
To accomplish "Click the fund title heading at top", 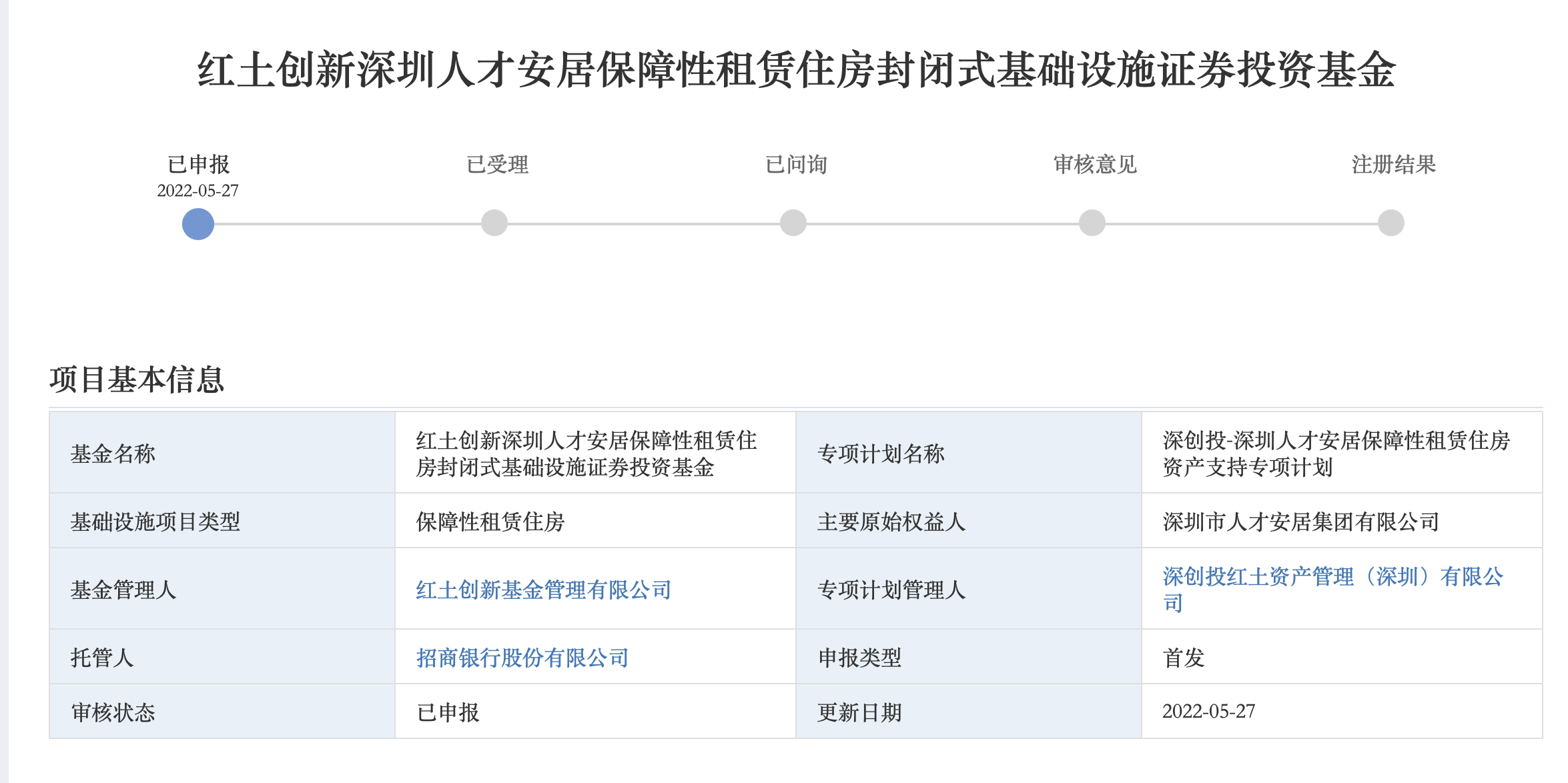I will (796, 70).
